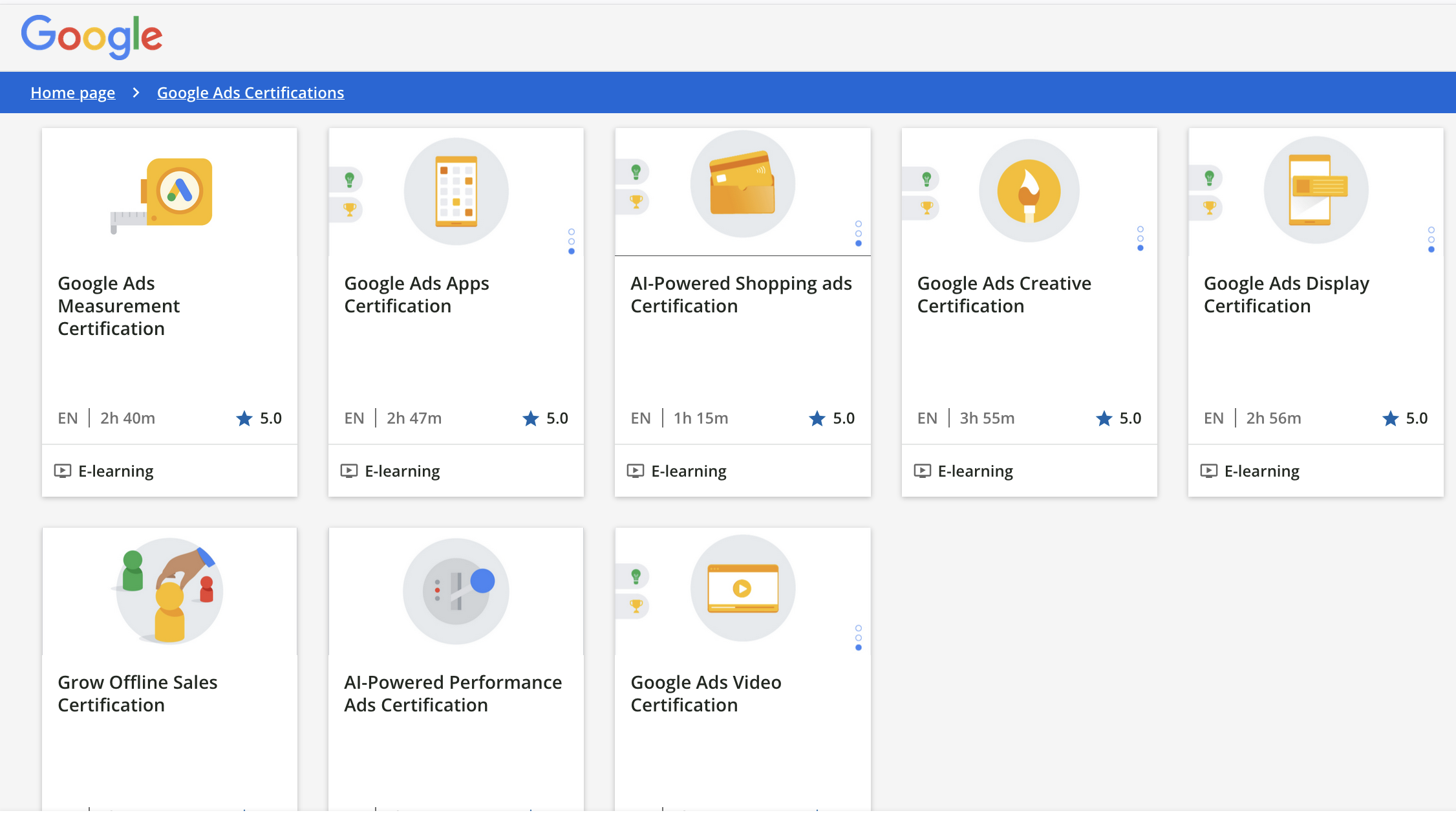Click the Measurement Certification tape measure icon
Viewport: 1456px width, 833px height.
[163, 193]
